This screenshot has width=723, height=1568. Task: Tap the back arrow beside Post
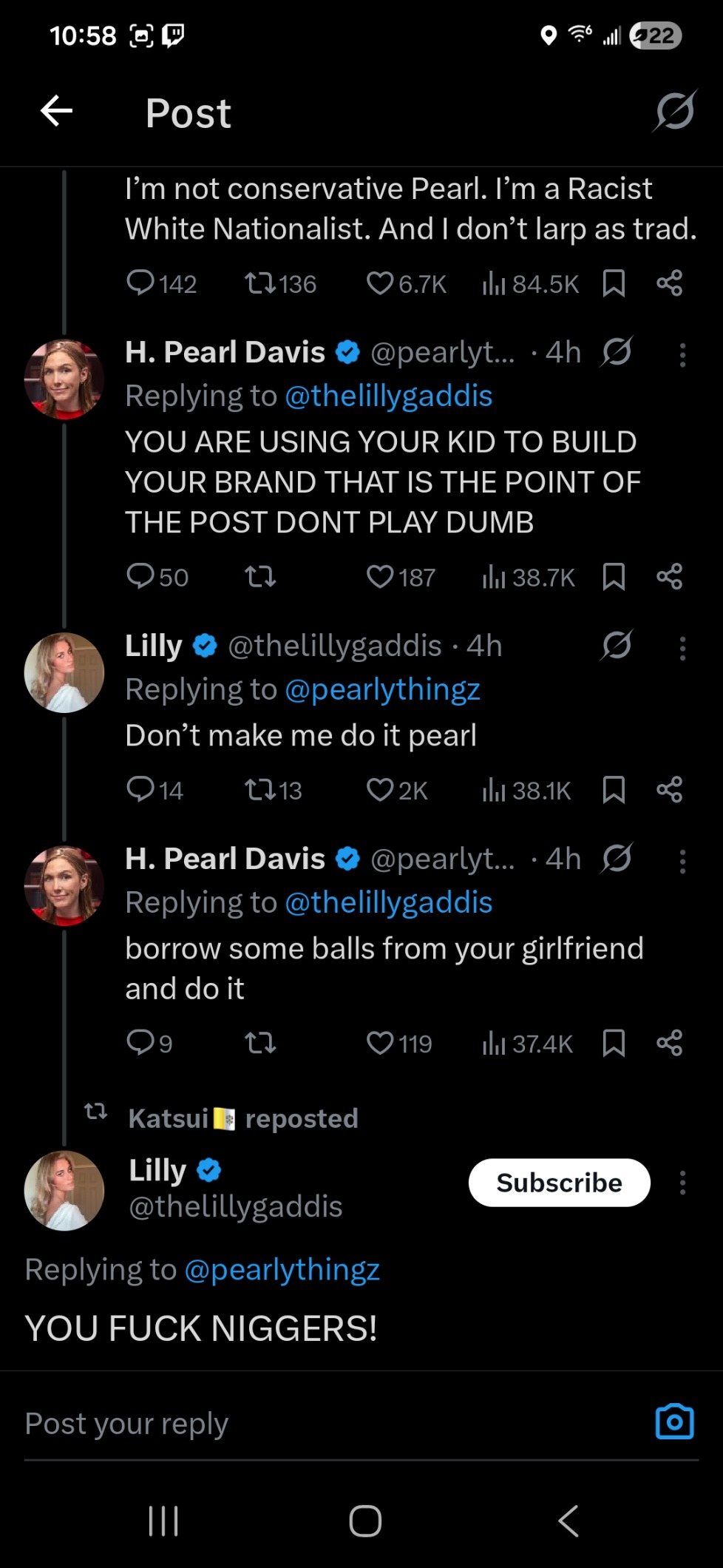56,112
